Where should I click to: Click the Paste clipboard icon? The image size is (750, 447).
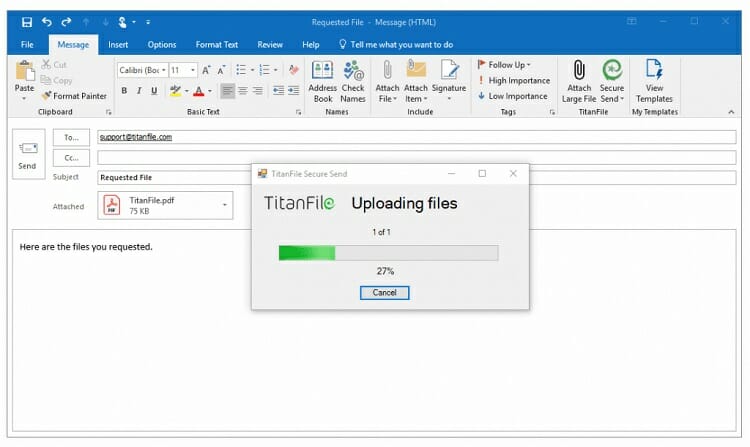(x=24, y=71)
